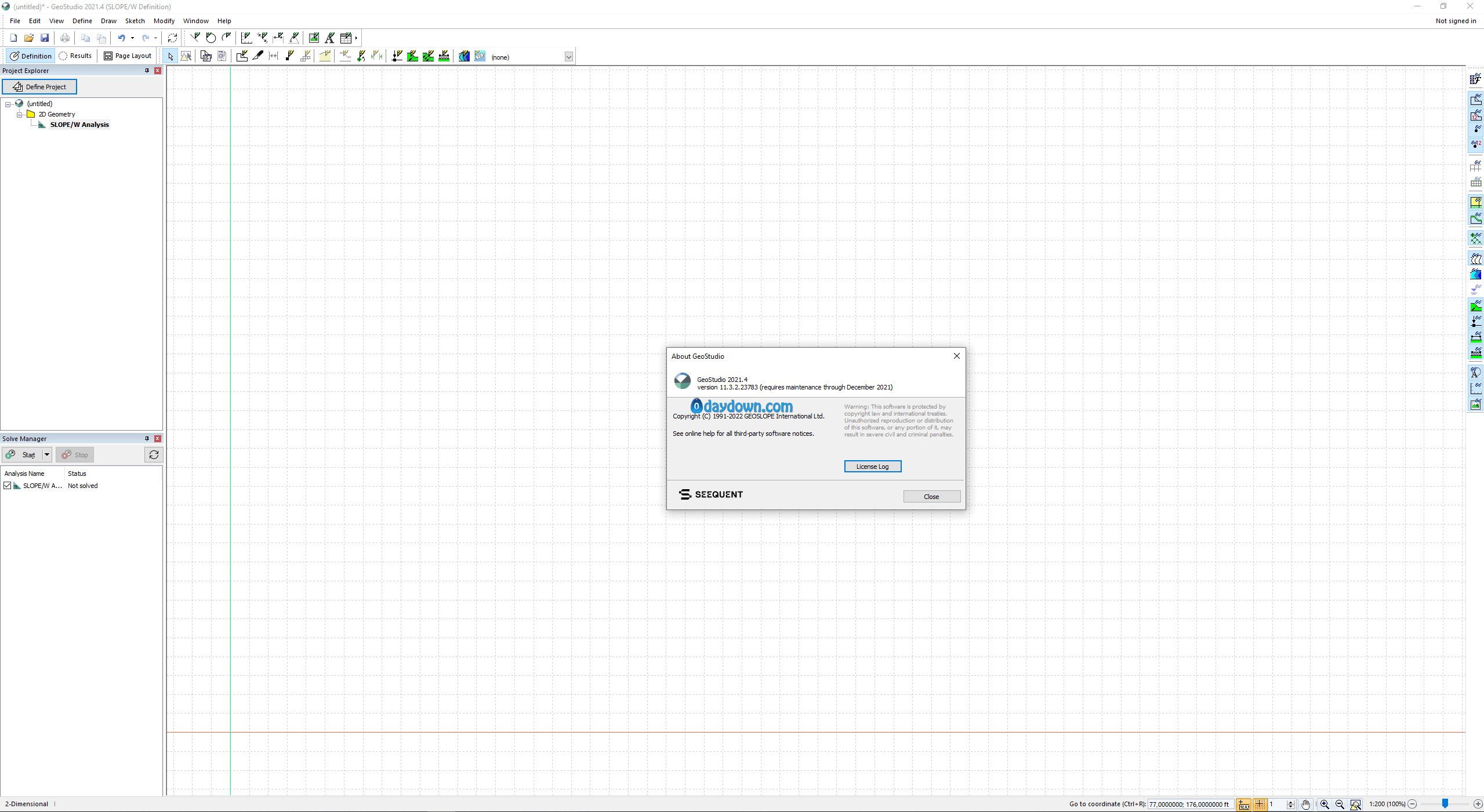This screenshot has height=812, width=1484.
Task: Click the Stop solve button
Action: [75, 454]
